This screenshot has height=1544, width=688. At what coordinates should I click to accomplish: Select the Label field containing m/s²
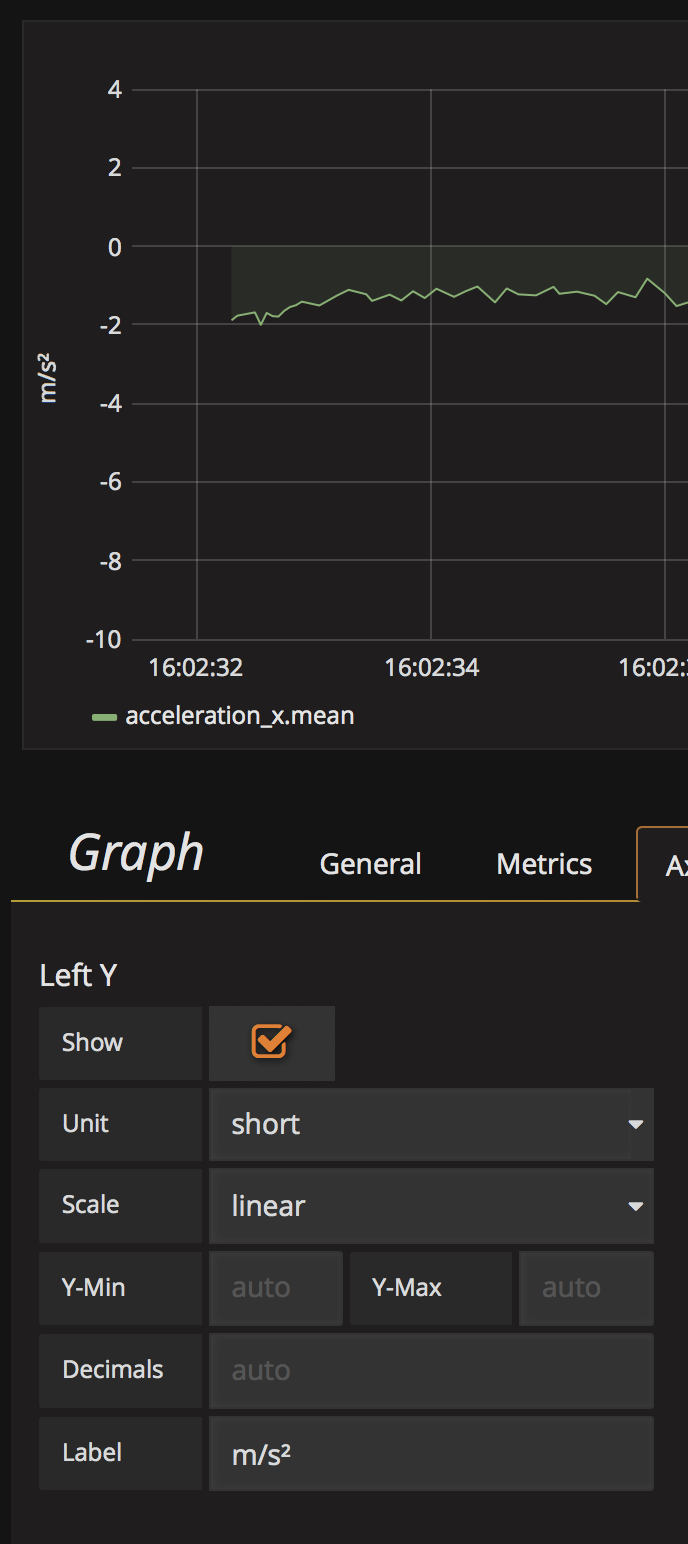tap(430, 1452)
